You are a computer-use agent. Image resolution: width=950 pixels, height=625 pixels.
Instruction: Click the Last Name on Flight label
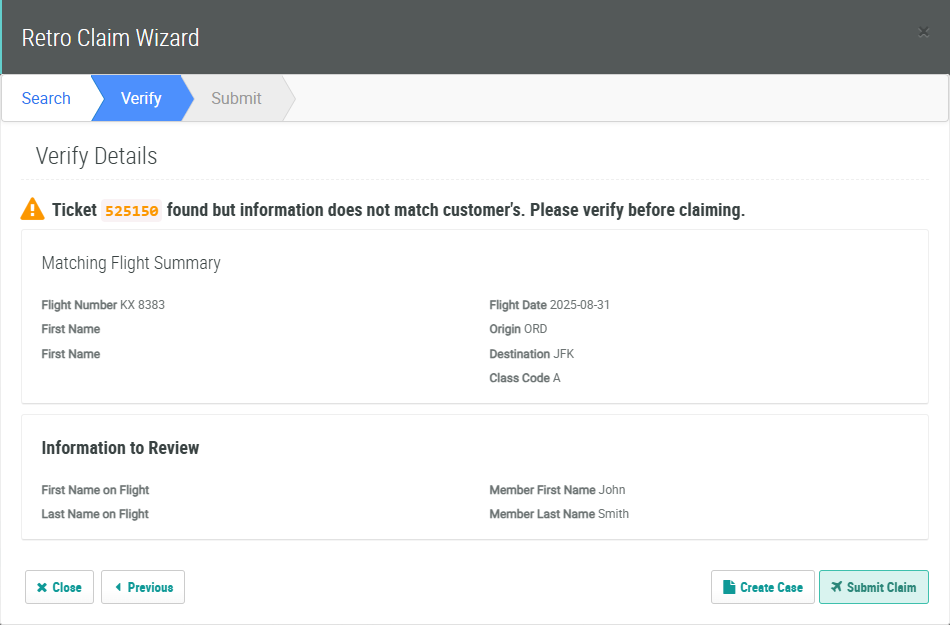point(95,514)
